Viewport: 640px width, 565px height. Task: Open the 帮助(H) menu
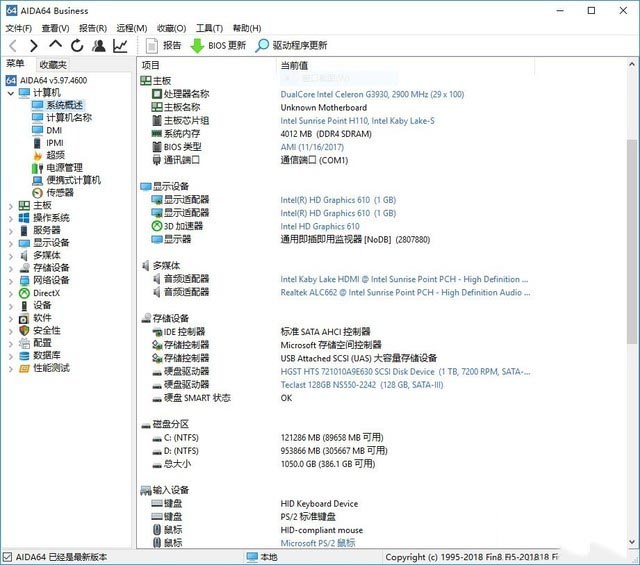(x=247, y=28)
